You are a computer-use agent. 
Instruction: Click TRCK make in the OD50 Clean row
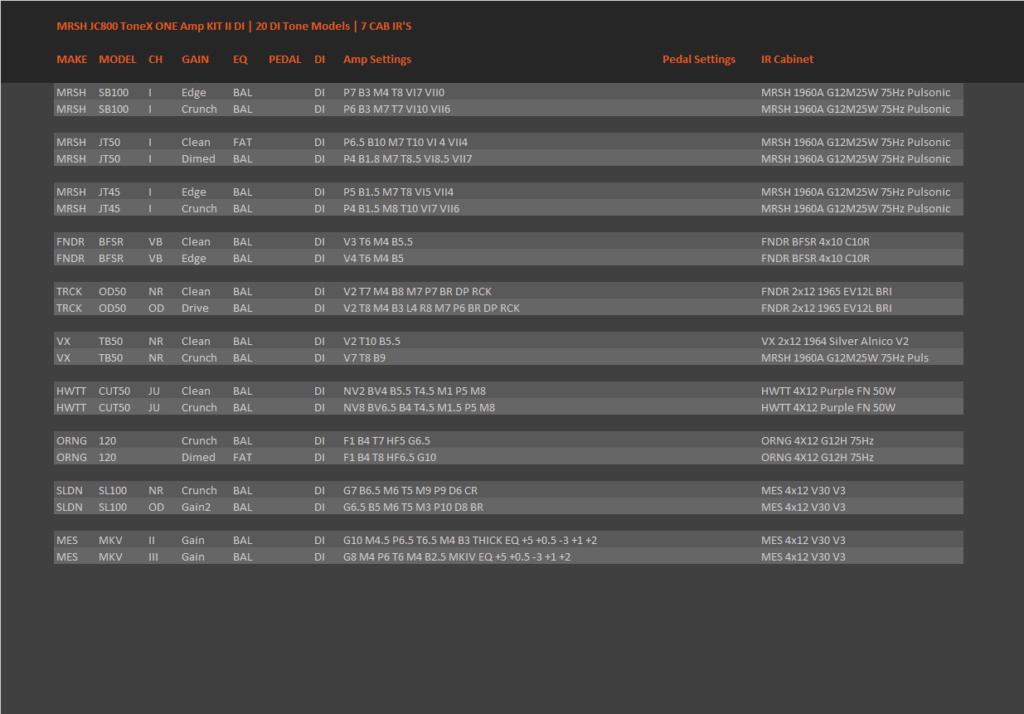click(69, 291)
